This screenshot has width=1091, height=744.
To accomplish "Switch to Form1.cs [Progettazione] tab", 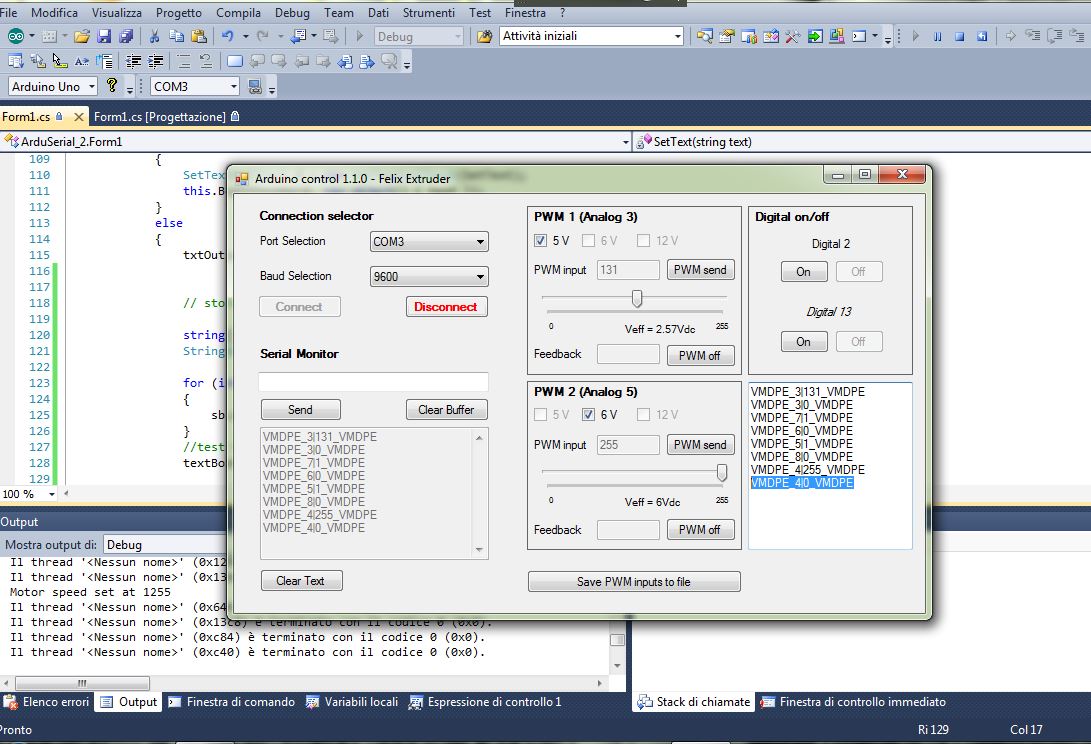I will 166,117.
